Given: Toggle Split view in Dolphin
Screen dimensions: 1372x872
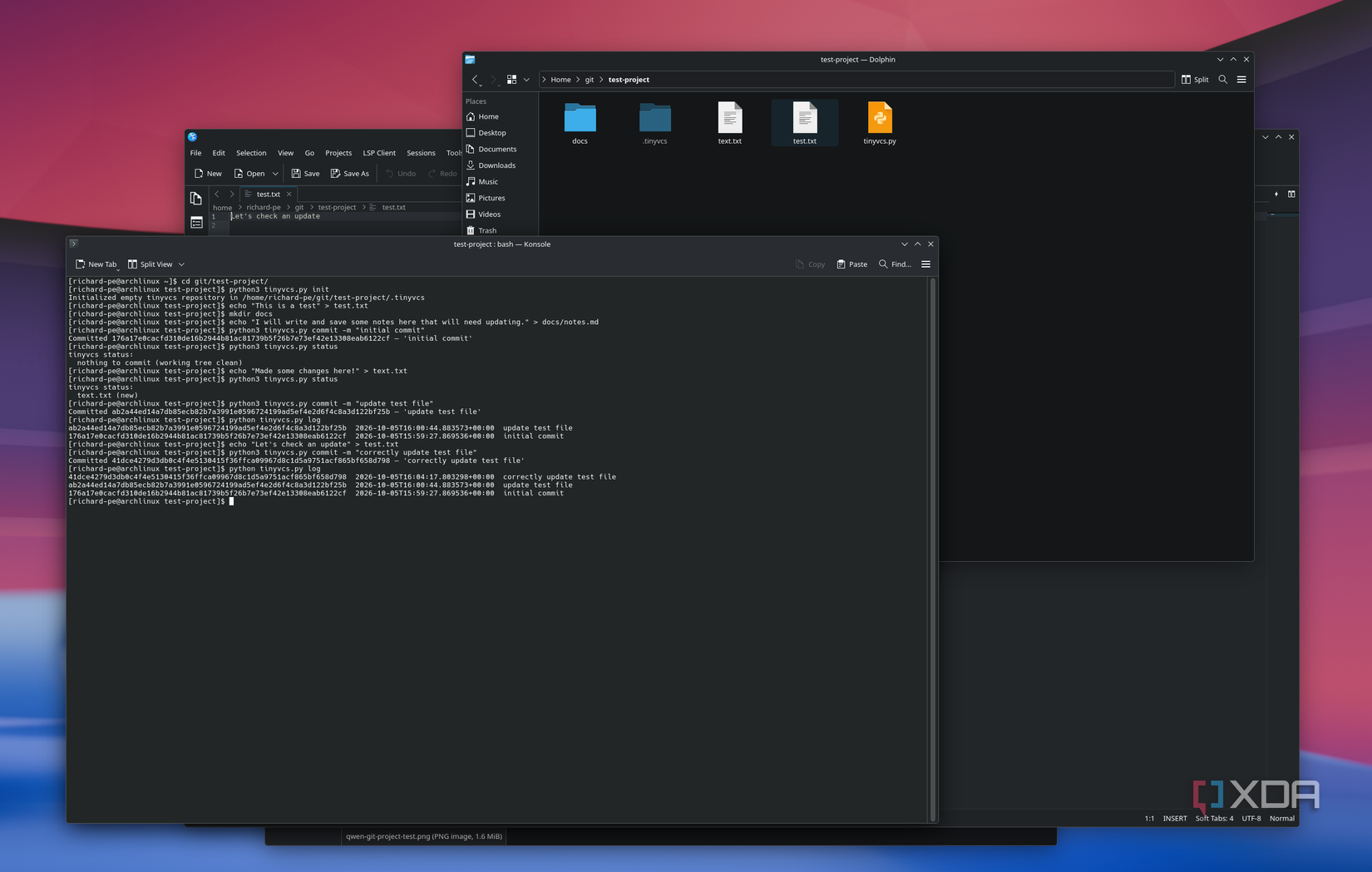Looking at the screenshot, I should pyautogui.click(x=1195, y=80).
